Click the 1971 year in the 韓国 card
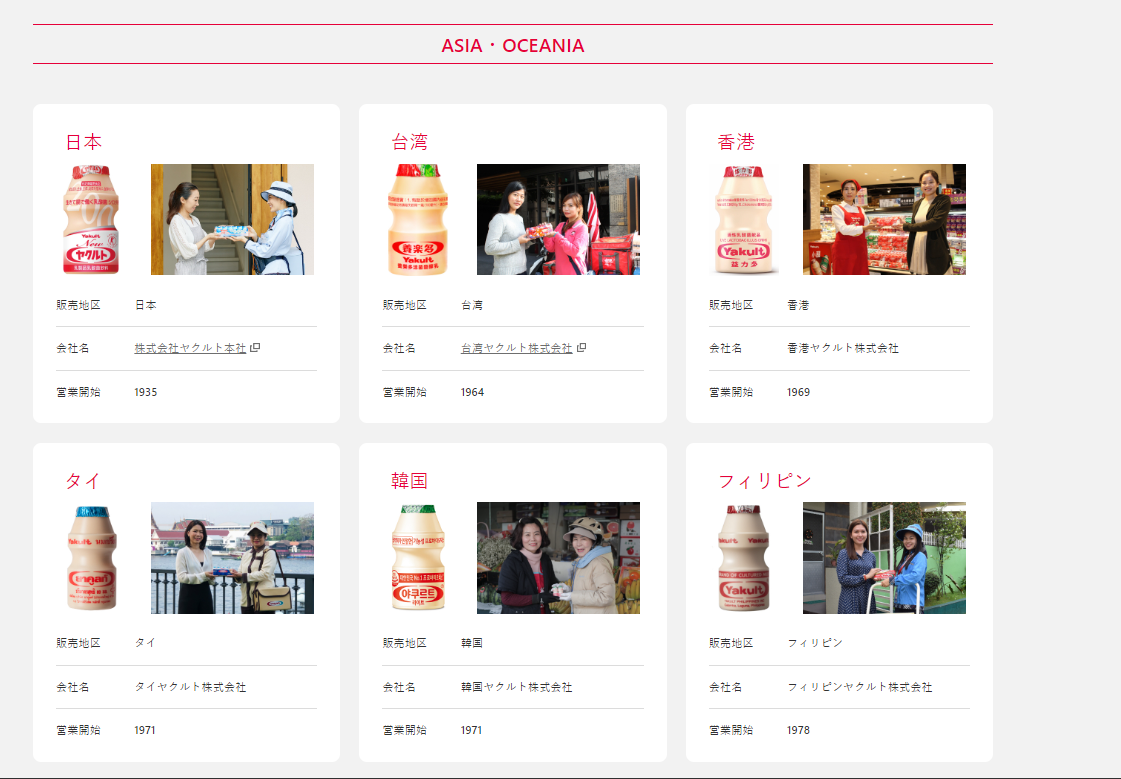 (471, 730)
